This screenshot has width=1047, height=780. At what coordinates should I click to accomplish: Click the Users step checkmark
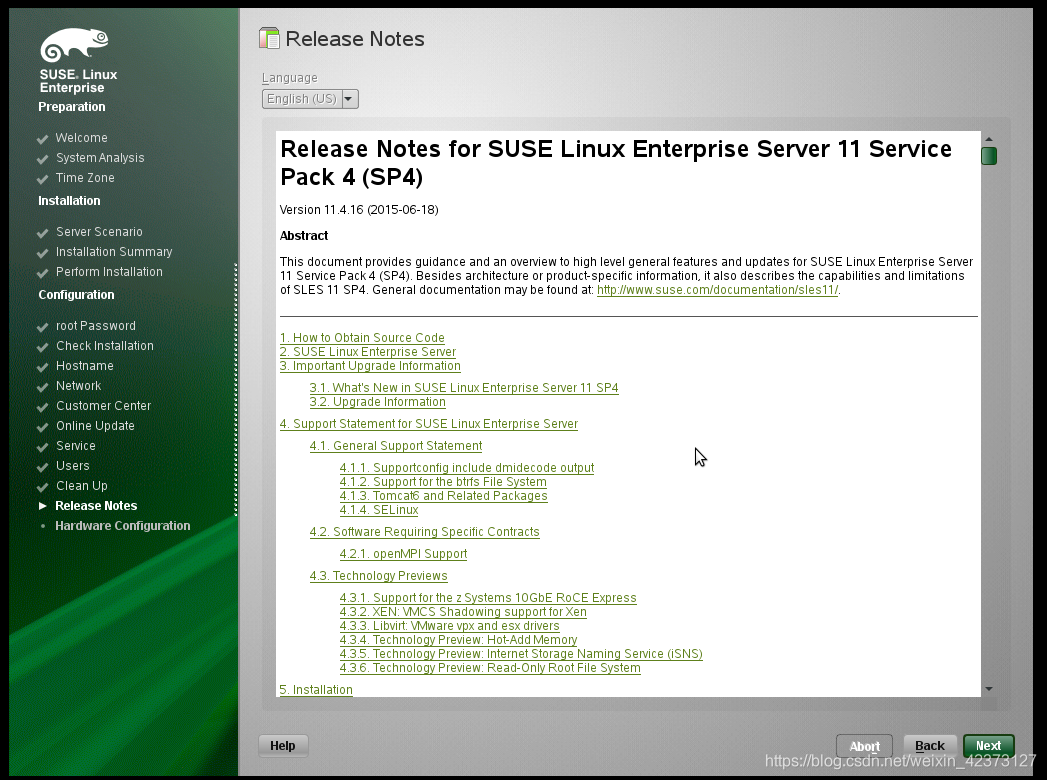pyautogui.click(x=43, y=467)
